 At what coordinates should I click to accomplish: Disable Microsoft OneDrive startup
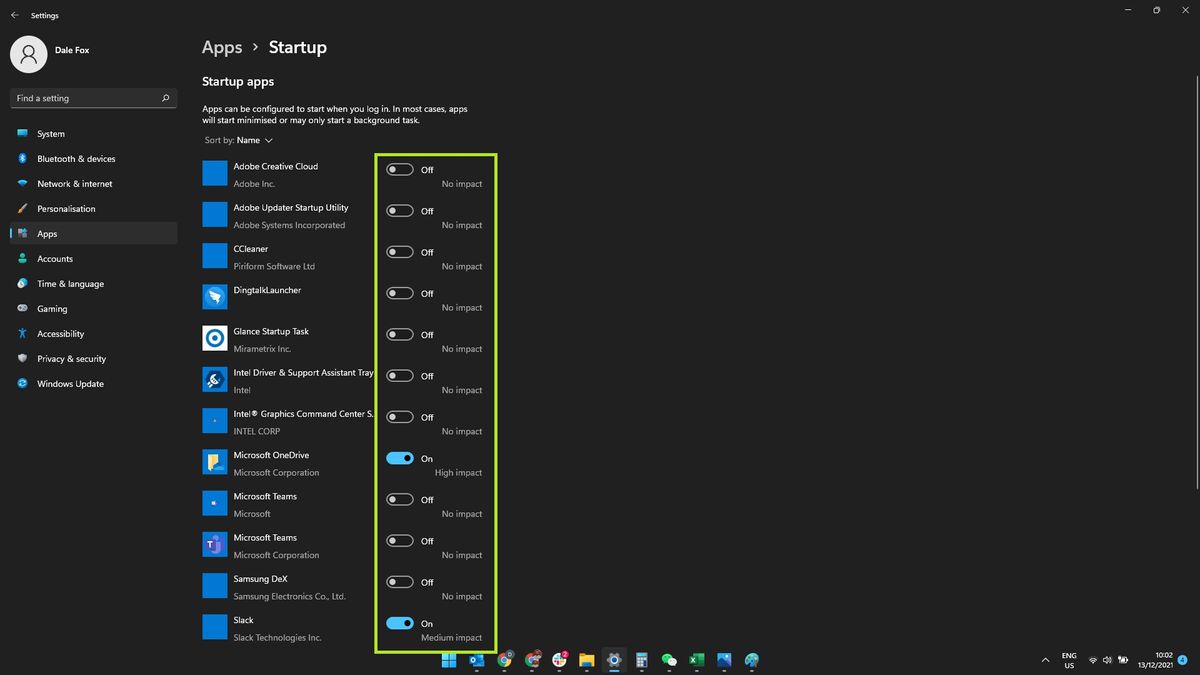(x=400, y=457)
